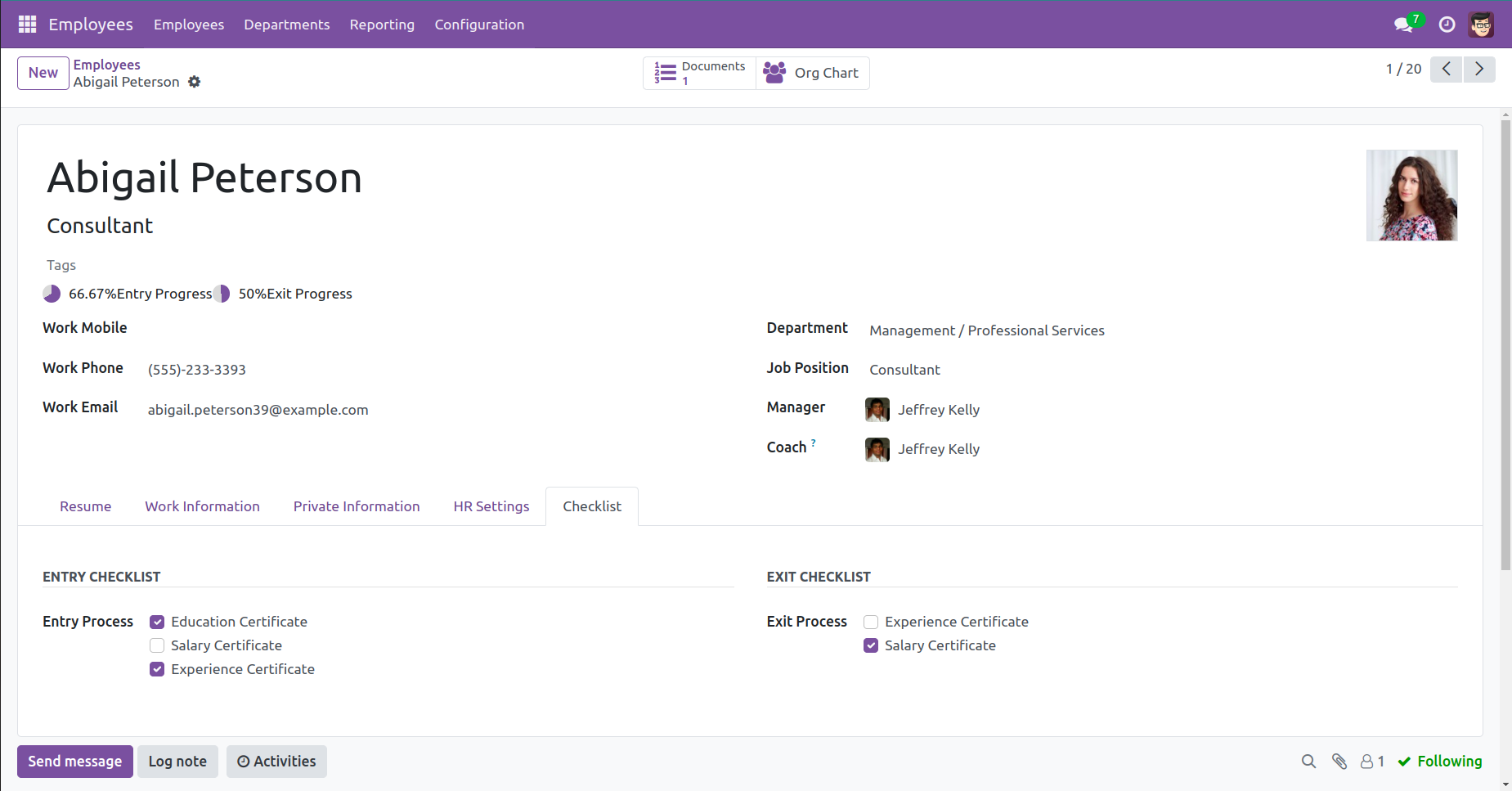Click the Employees breadcrumb link
Screen dimensions: 1512x791
pos(107,65)
